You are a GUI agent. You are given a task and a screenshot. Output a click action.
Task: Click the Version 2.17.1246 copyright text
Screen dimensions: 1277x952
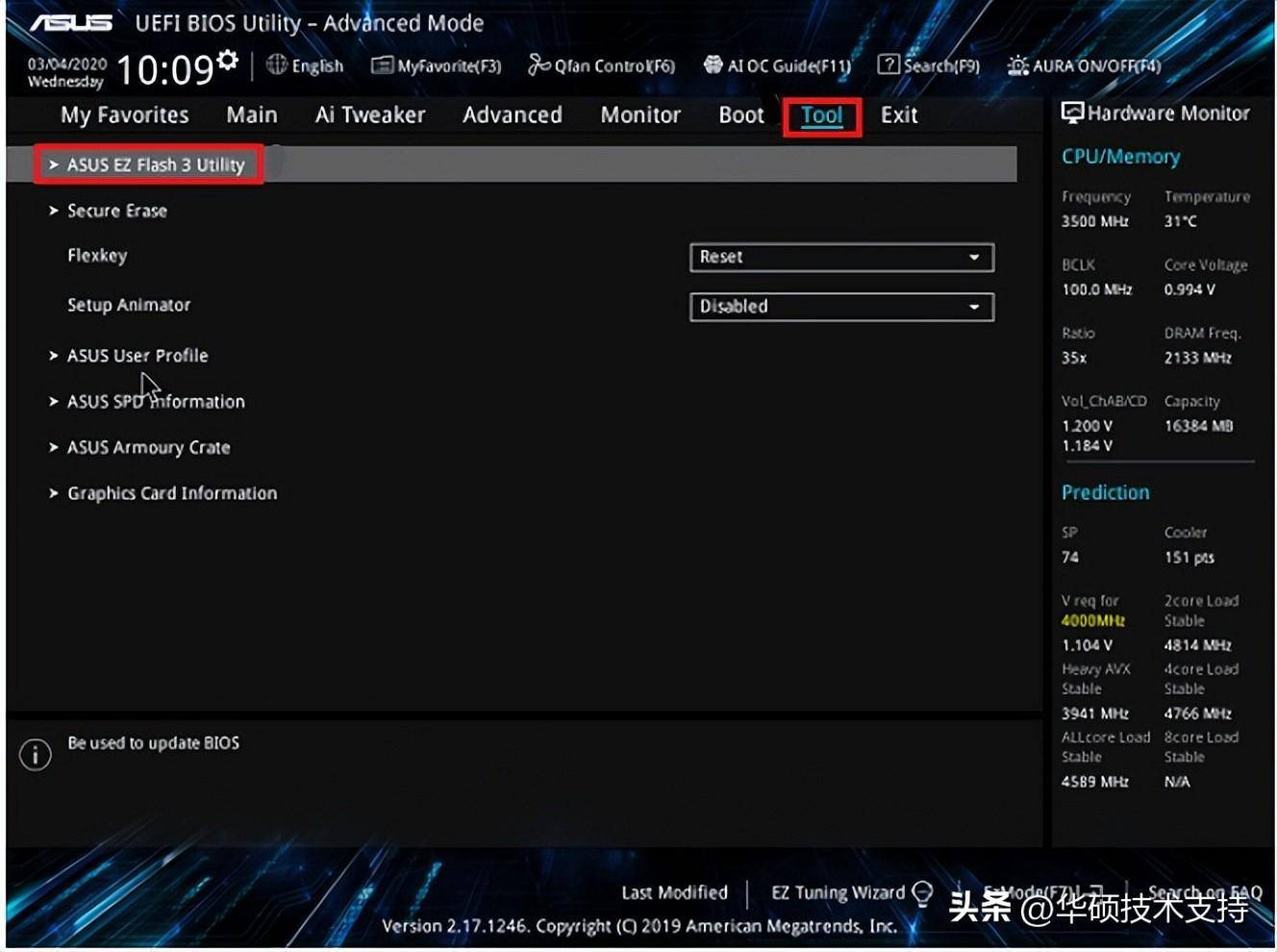tap(639, 926)
